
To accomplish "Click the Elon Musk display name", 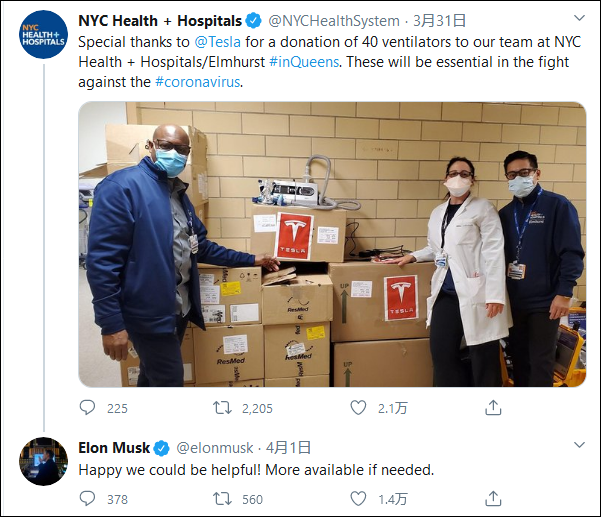I will (114, 448).
